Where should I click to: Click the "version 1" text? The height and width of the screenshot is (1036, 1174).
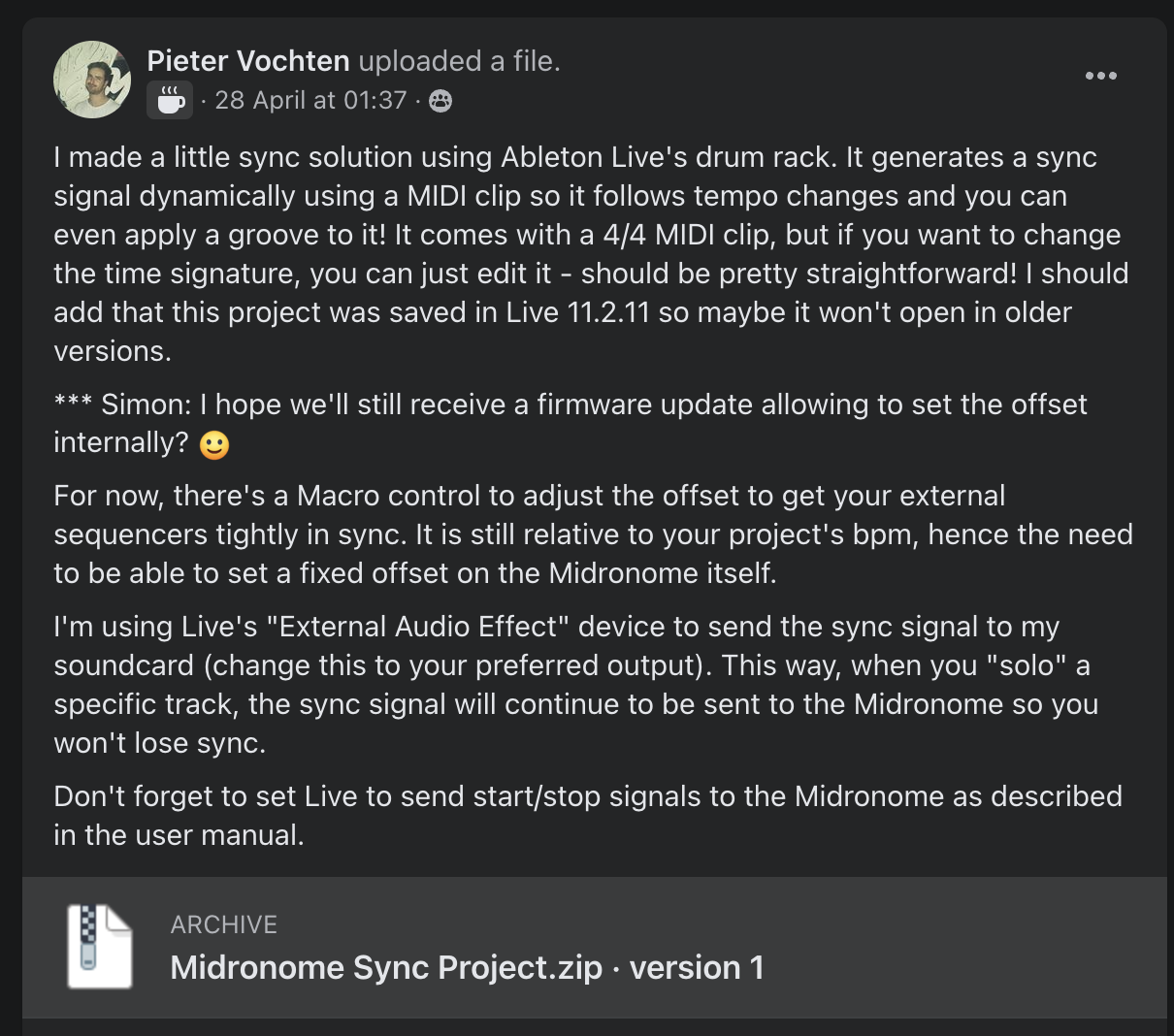tap(697, 967)
